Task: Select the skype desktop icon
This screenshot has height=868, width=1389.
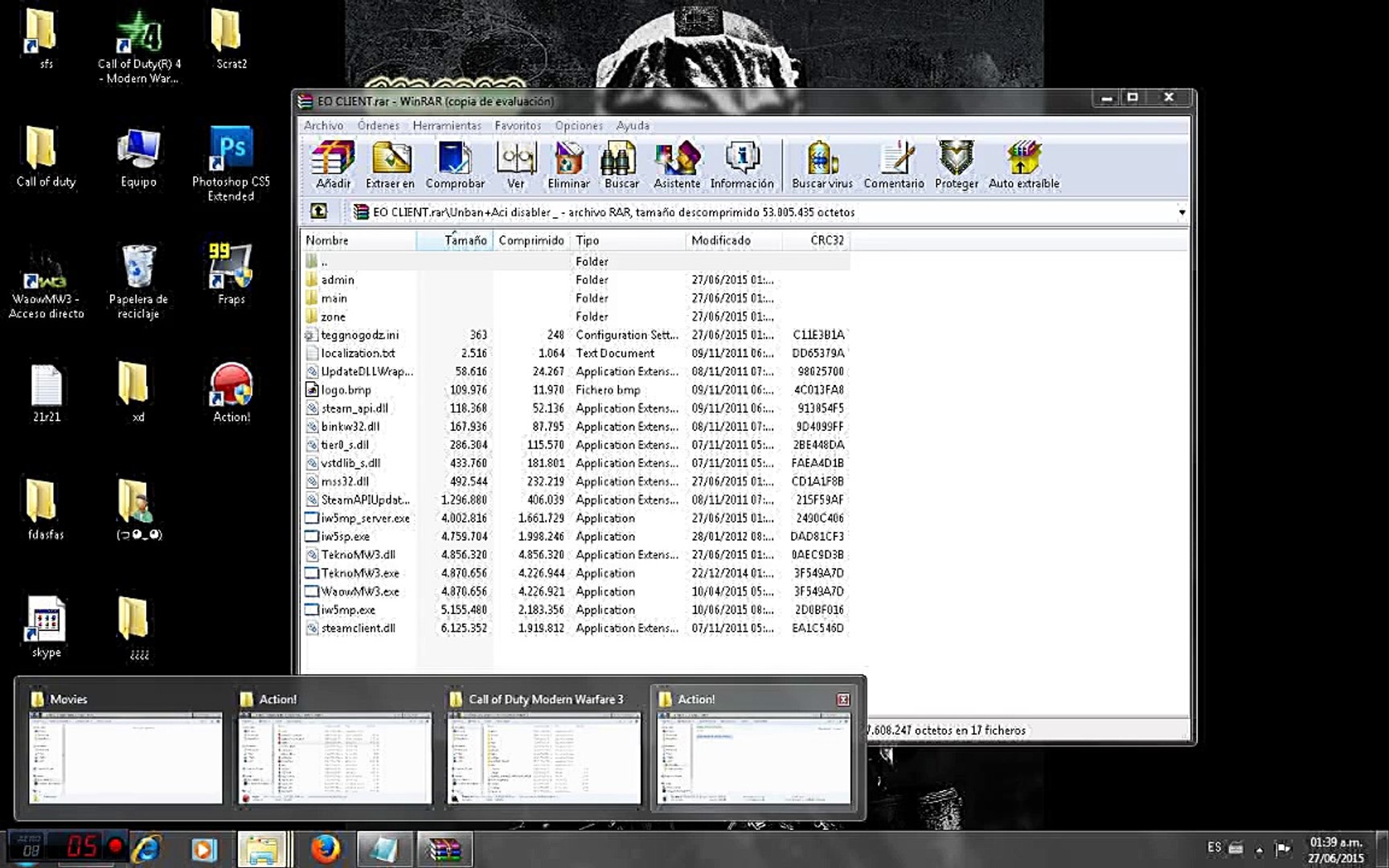Action: pos(46,627)
